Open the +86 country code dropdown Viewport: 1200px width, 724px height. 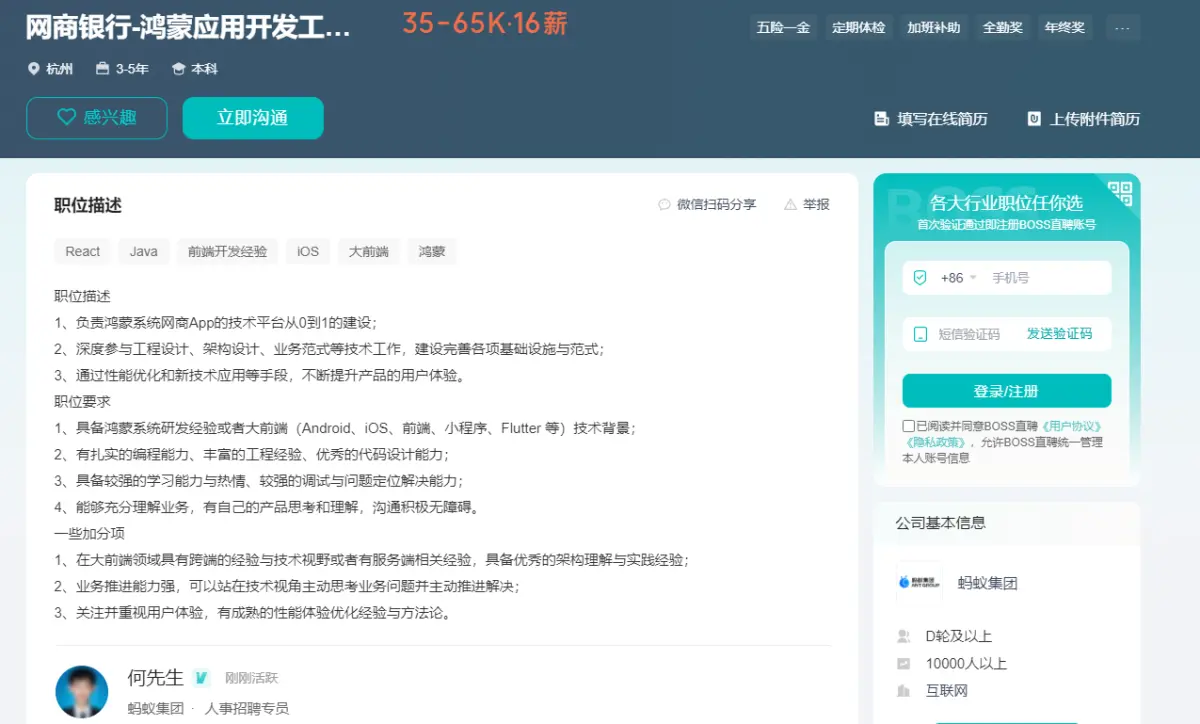[x=958, y=278]
